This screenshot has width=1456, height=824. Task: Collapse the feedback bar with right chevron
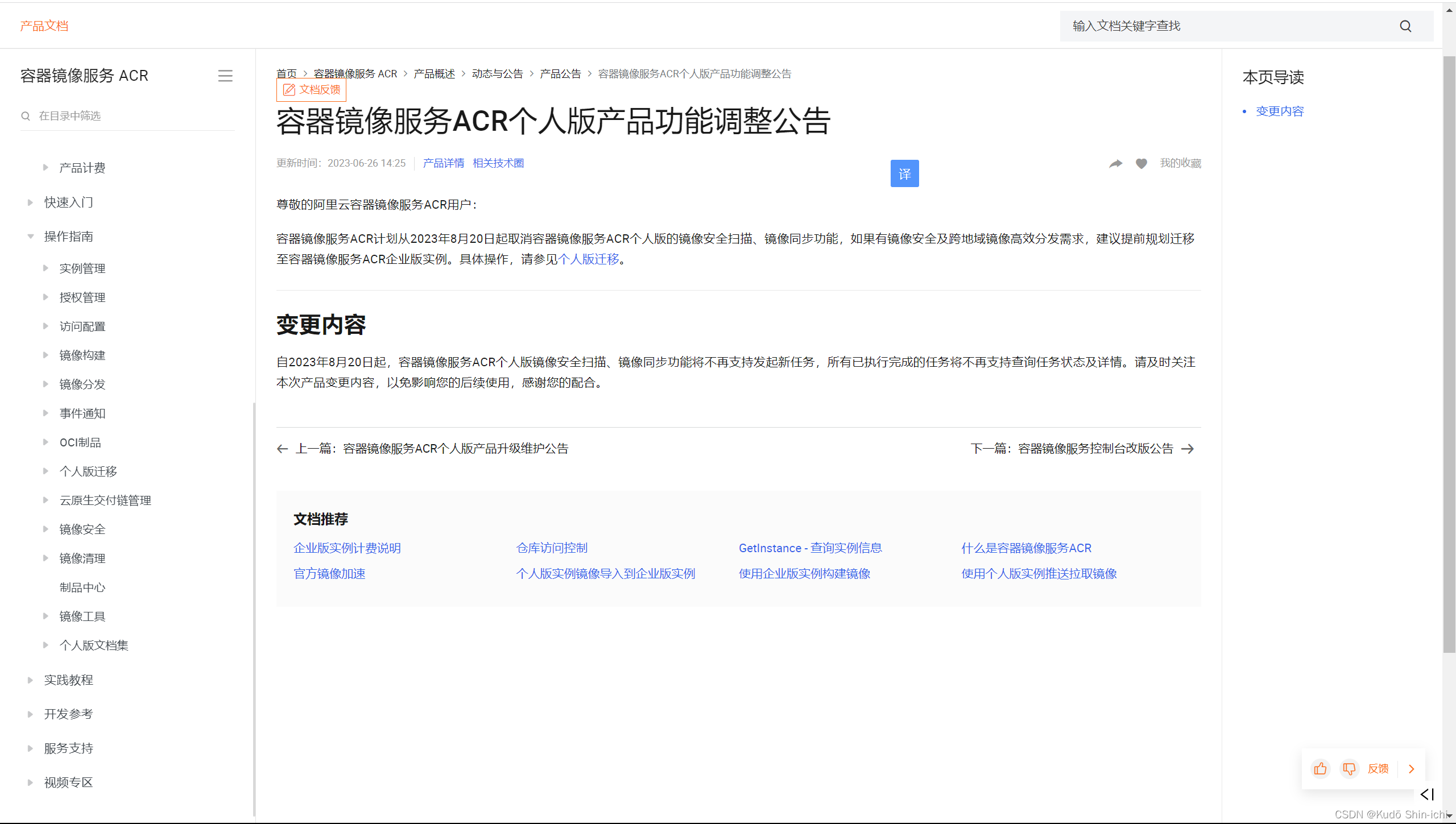[x=1411, y=769]
